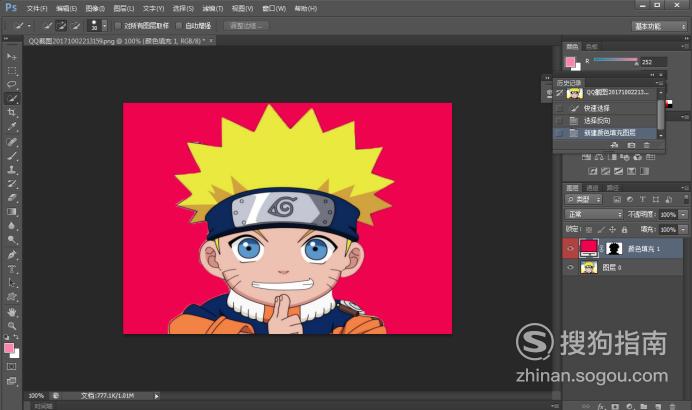Click the subtract from selection mode icon
Image resolution: width=692 pixels, height=410 pixels.
click(x=76, y=26)
